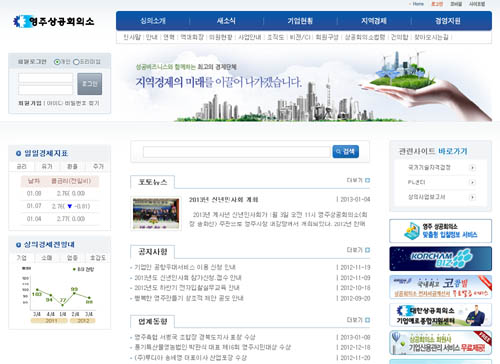Click the blue 검색 search button

(346, 152)
